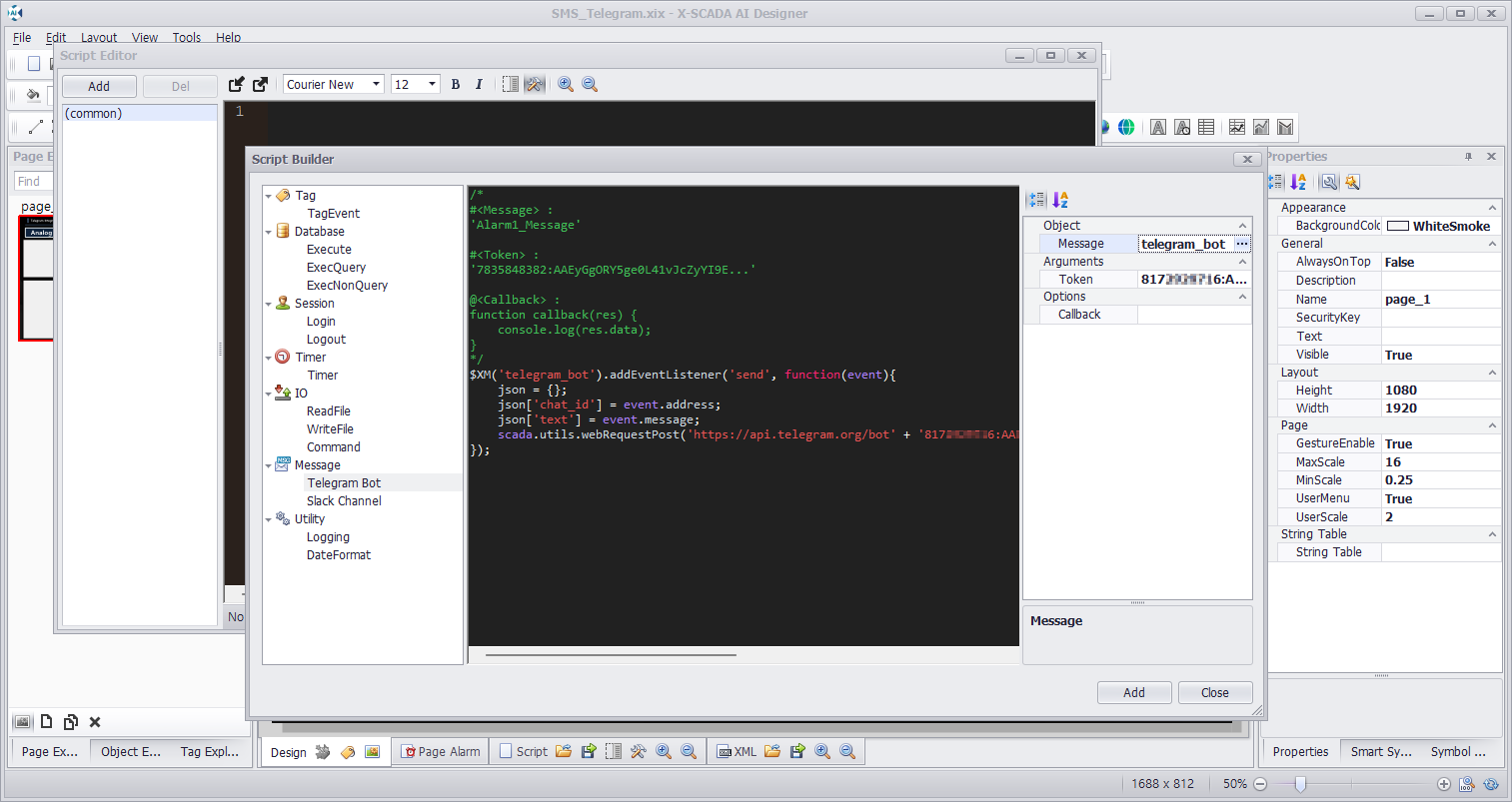Select Telegram Bot tree item
This screenshot has height=802, width=1512.
(x=344, y=483)
